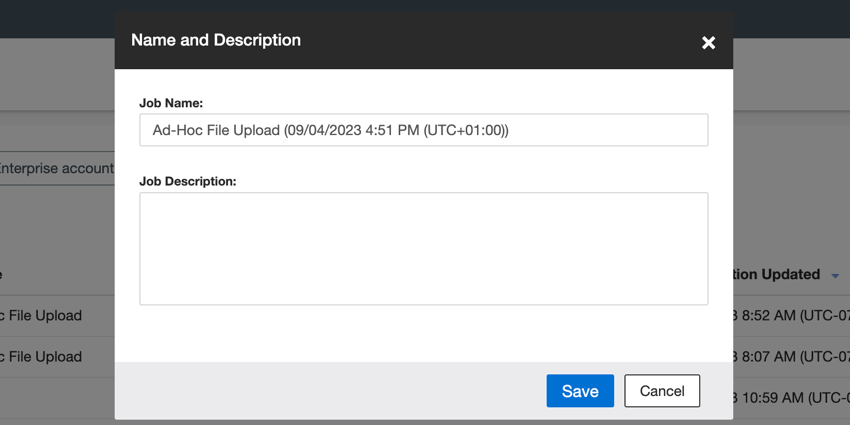Save the job name and description

click(x=580, y=391)
